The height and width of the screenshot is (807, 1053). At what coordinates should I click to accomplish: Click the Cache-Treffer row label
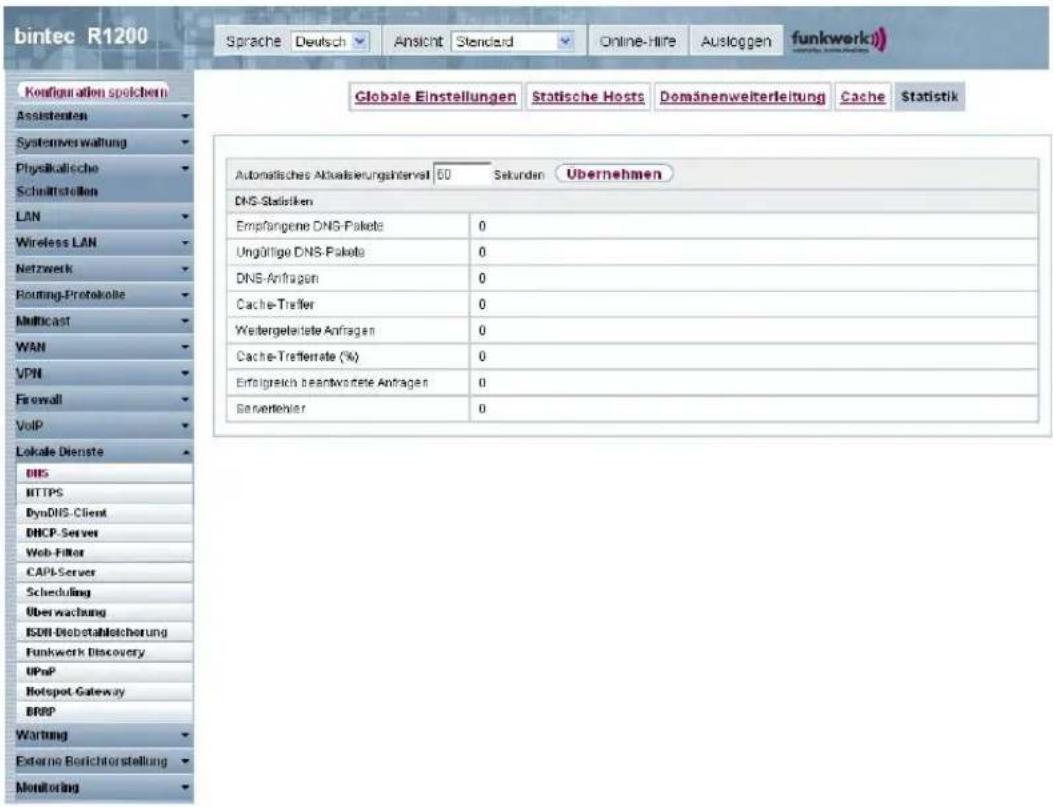(x=275, y=305)
